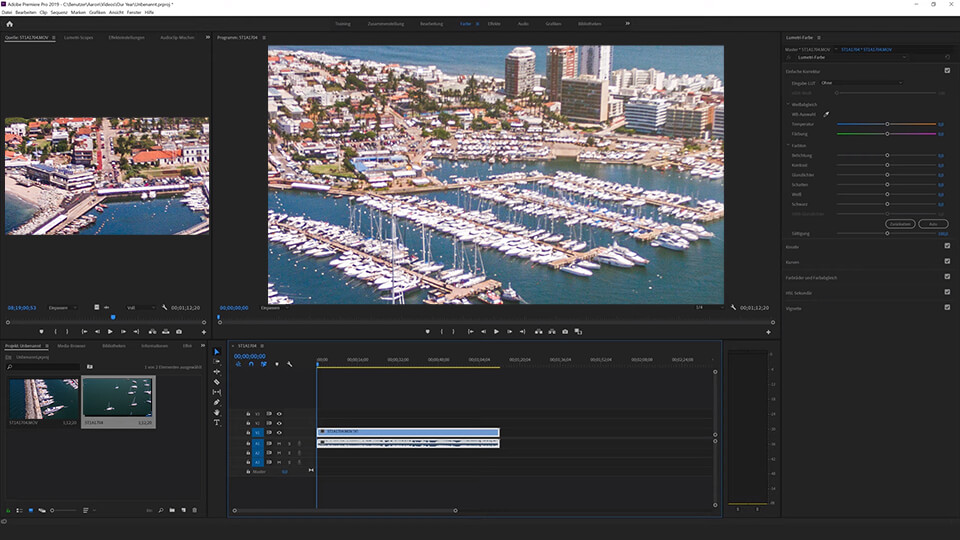960x540 pixels.
Task: Hide video track V1 with eye icon
Action: pos(279,432)
